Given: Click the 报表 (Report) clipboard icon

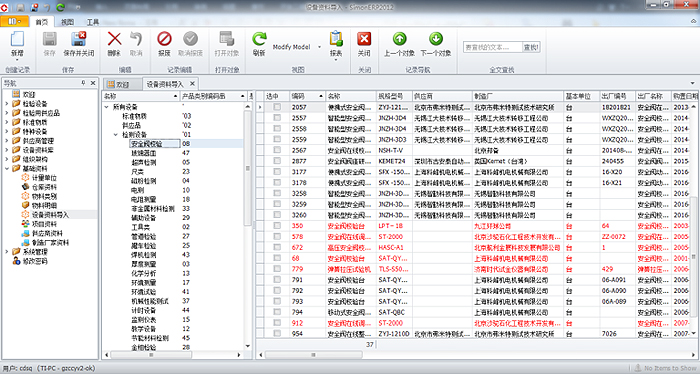Looking at the screenshot, I should (336, 39).
